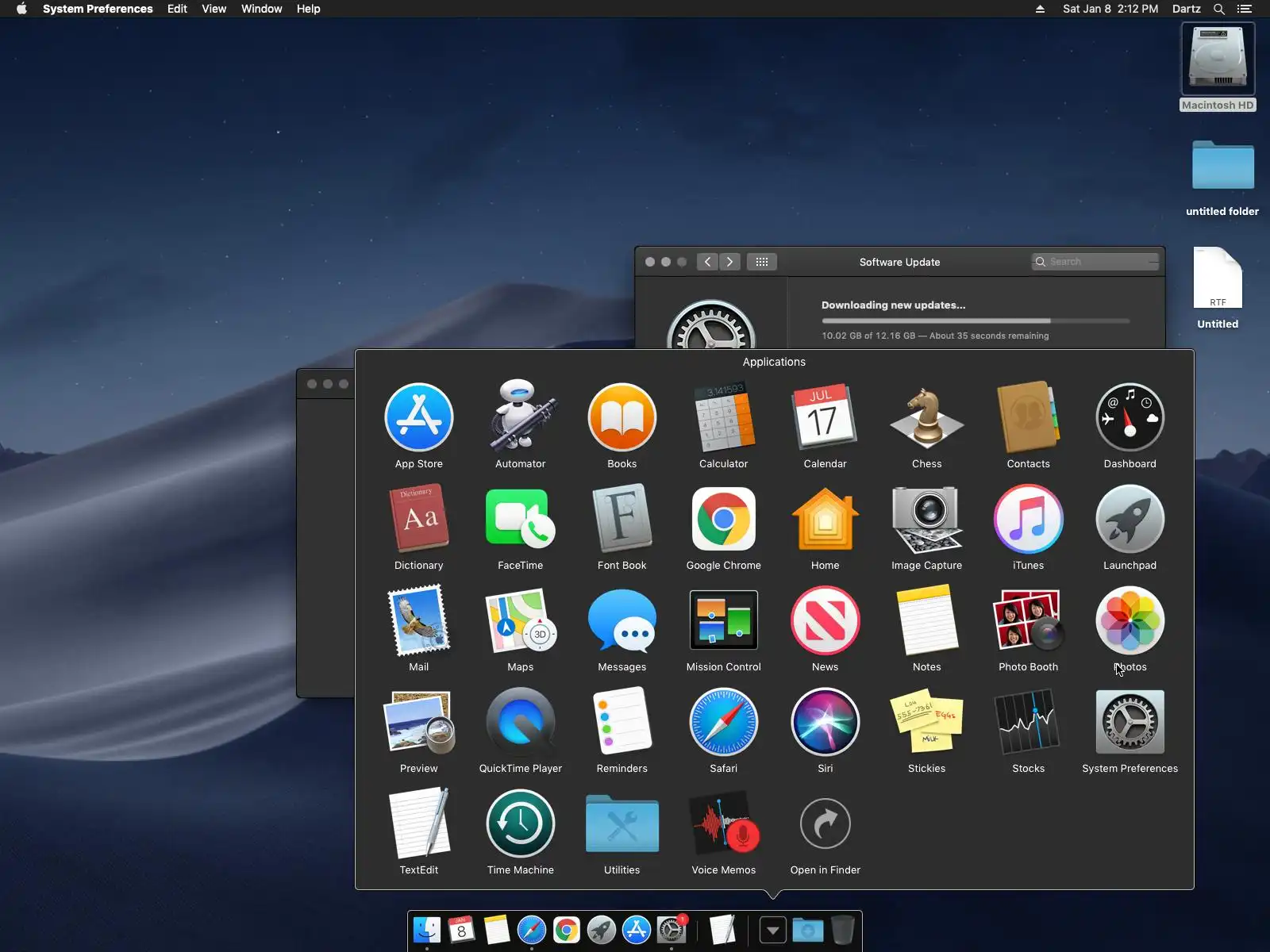Go forward in the Software Update window
Viewport: 1270px width, 952px height.
pyautogui.click(x=730, y=262)
